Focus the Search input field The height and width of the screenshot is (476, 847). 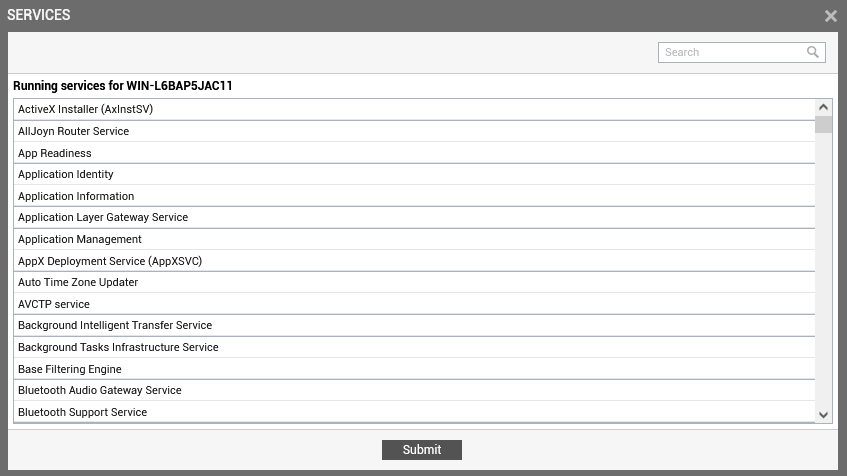pos(742,52)
